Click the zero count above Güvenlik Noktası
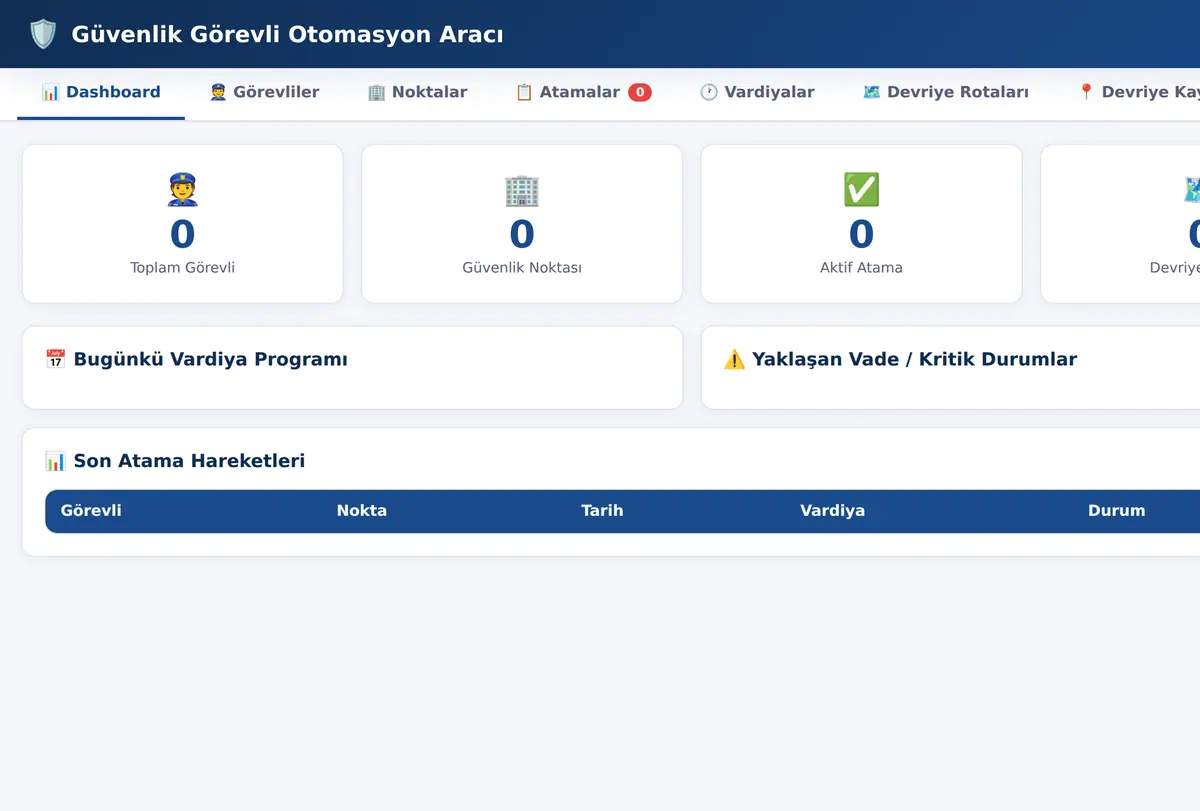Viewport: 1200px width, 811px height. (522, 234)
